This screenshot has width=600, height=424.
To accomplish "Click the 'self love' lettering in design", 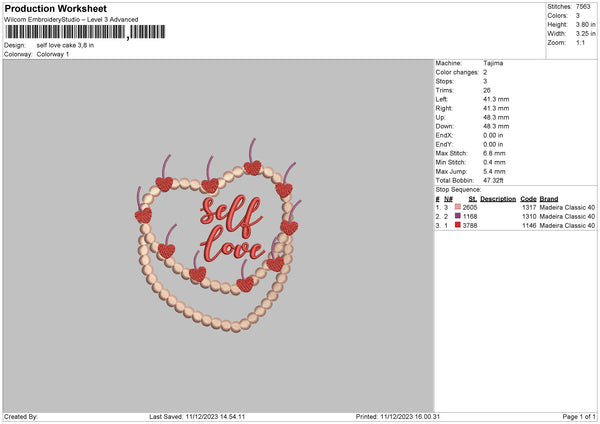I will click(x=232, y=228).
